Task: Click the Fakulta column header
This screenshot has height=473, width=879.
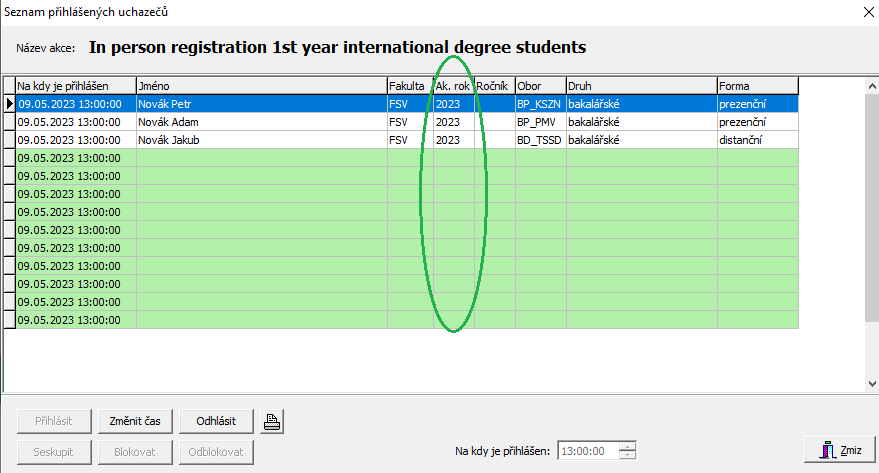Action: (x=408, y=86)
